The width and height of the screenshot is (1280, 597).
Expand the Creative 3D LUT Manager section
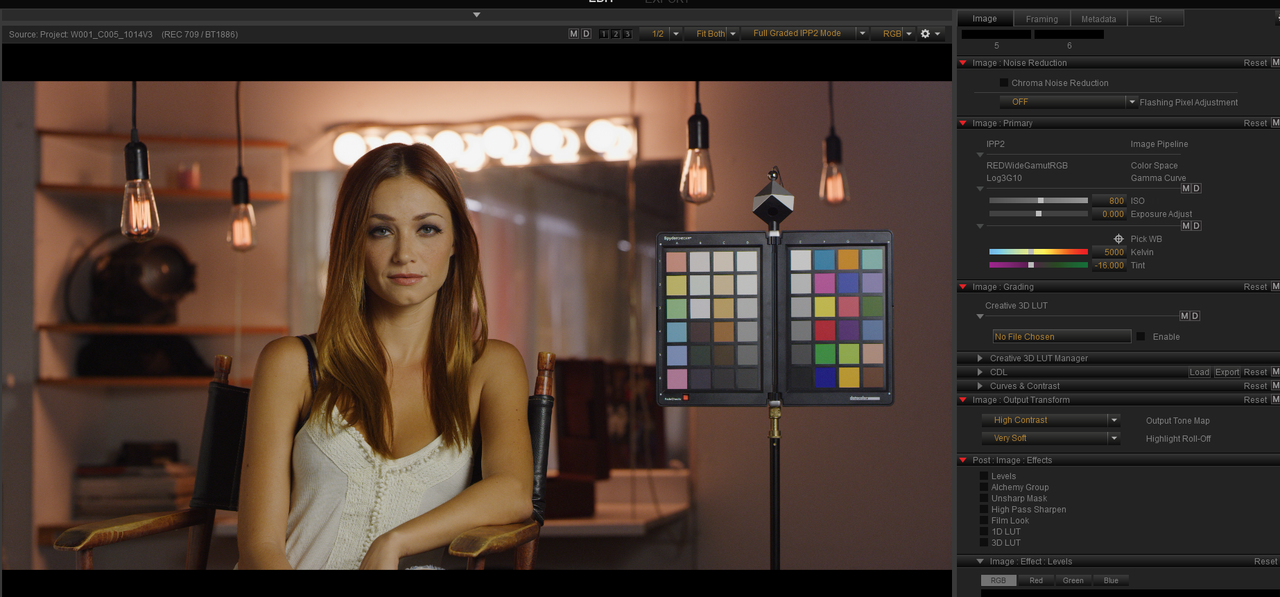[980, 358]
